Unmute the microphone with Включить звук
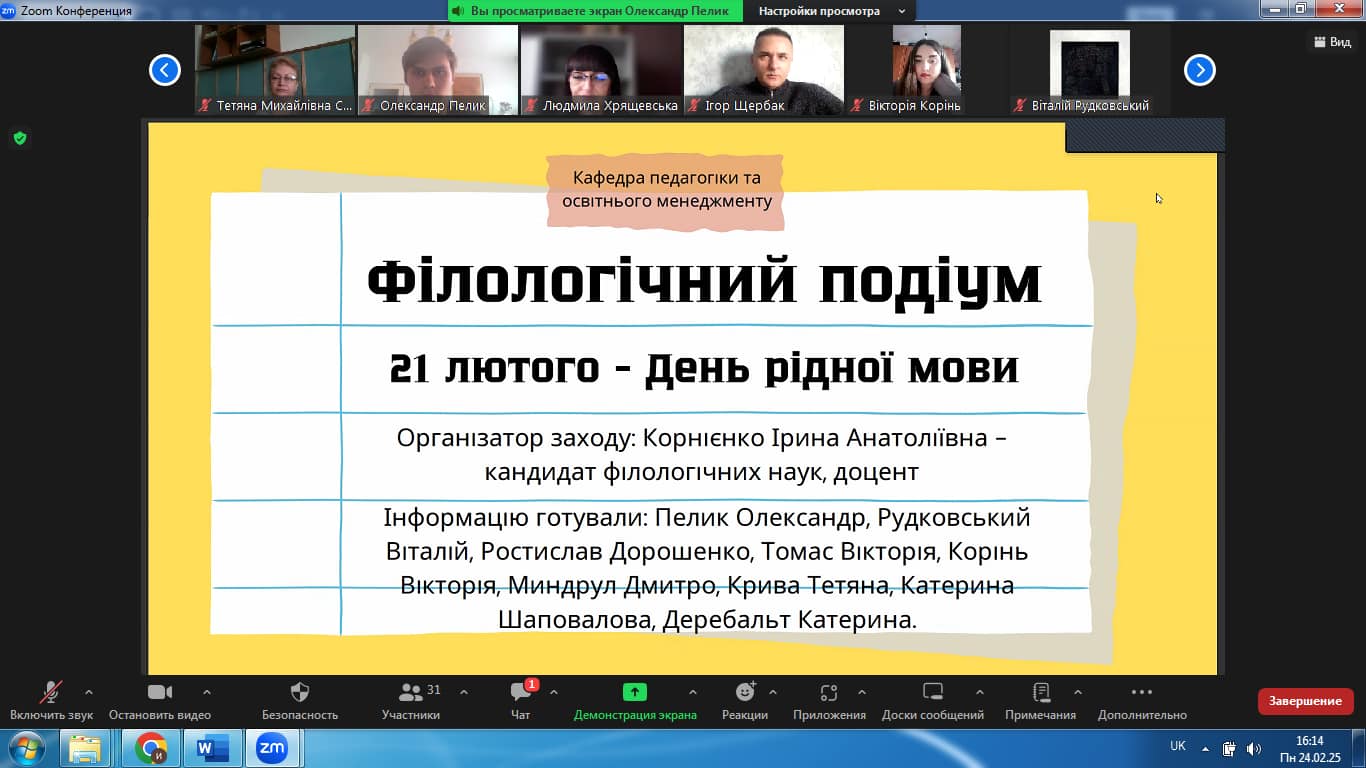This screenshot has width=1366, height=768. (51, 701)
